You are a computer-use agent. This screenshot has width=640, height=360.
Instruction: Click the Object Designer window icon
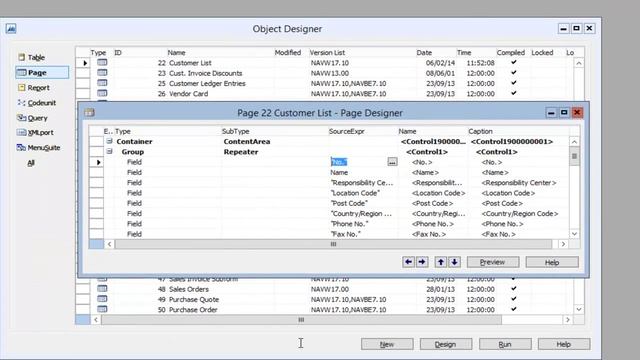coord(11,29)
